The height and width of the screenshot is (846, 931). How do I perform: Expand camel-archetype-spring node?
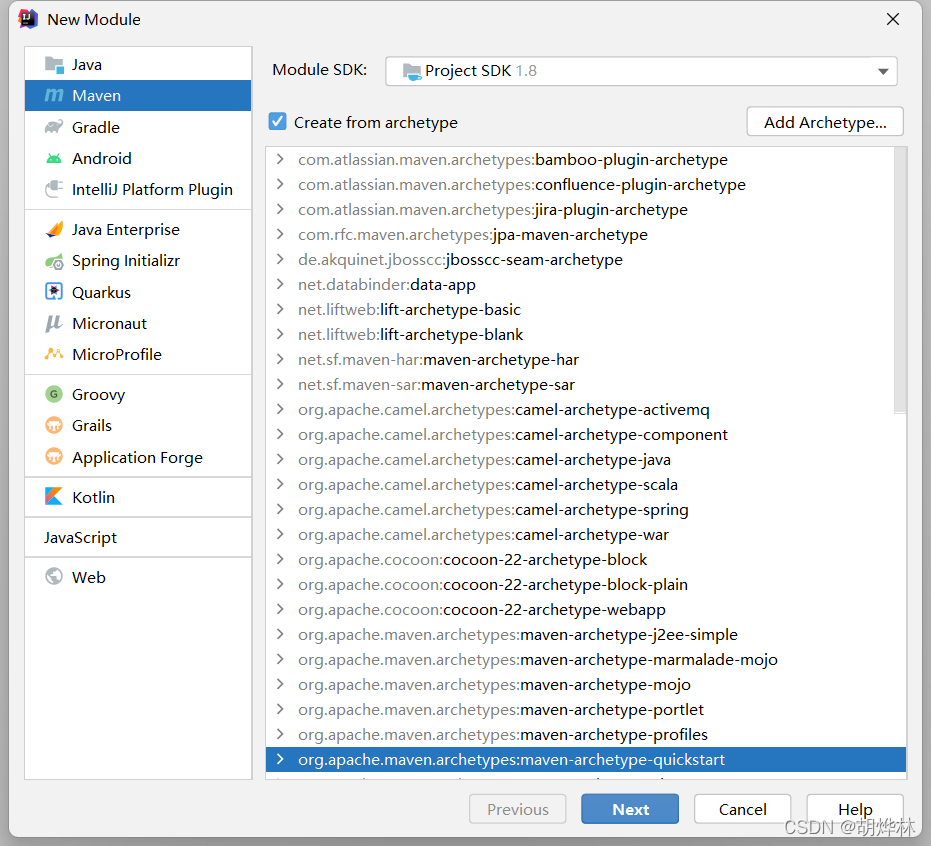280,509
